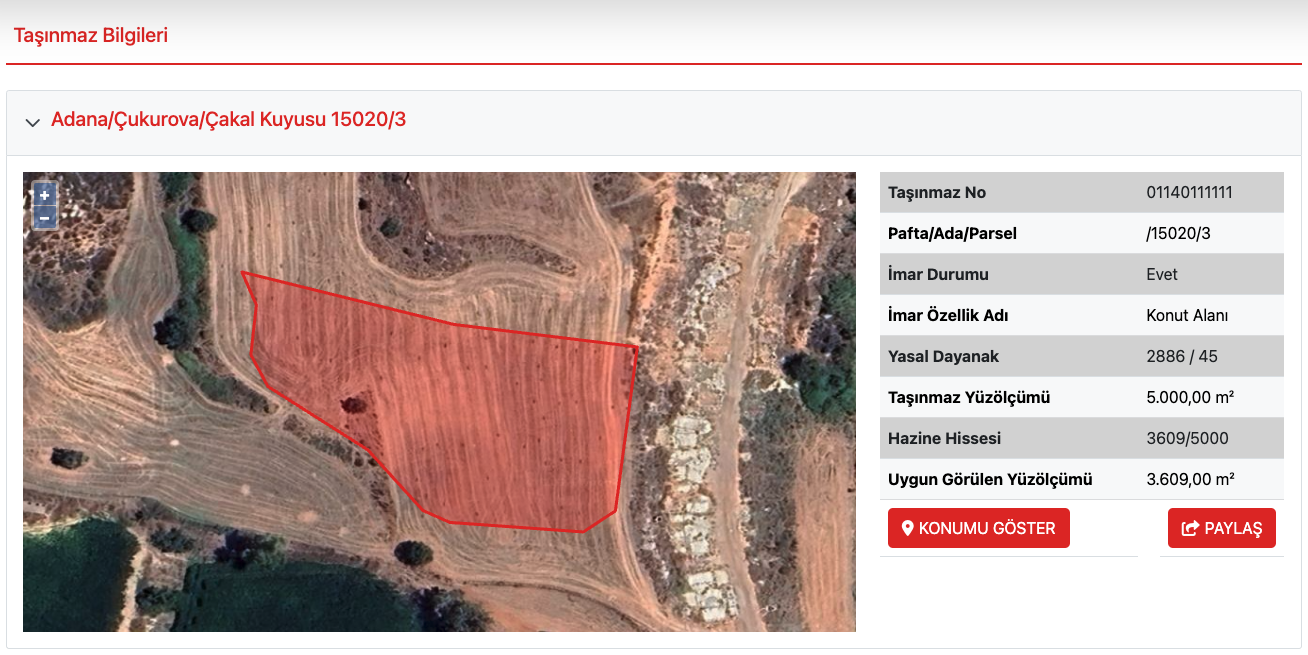The image size is (1308, 655).
Task: Open the Adana/Çukurova/Çakal Kuyusu 15020/3 title
Action: [x=228, y=120]
